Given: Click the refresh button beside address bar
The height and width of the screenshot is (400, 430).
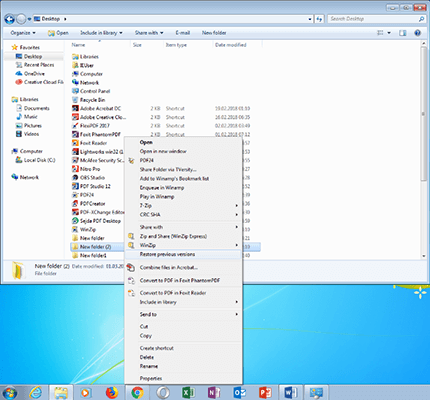Looking at the screenshot, I should pos(319,19).
